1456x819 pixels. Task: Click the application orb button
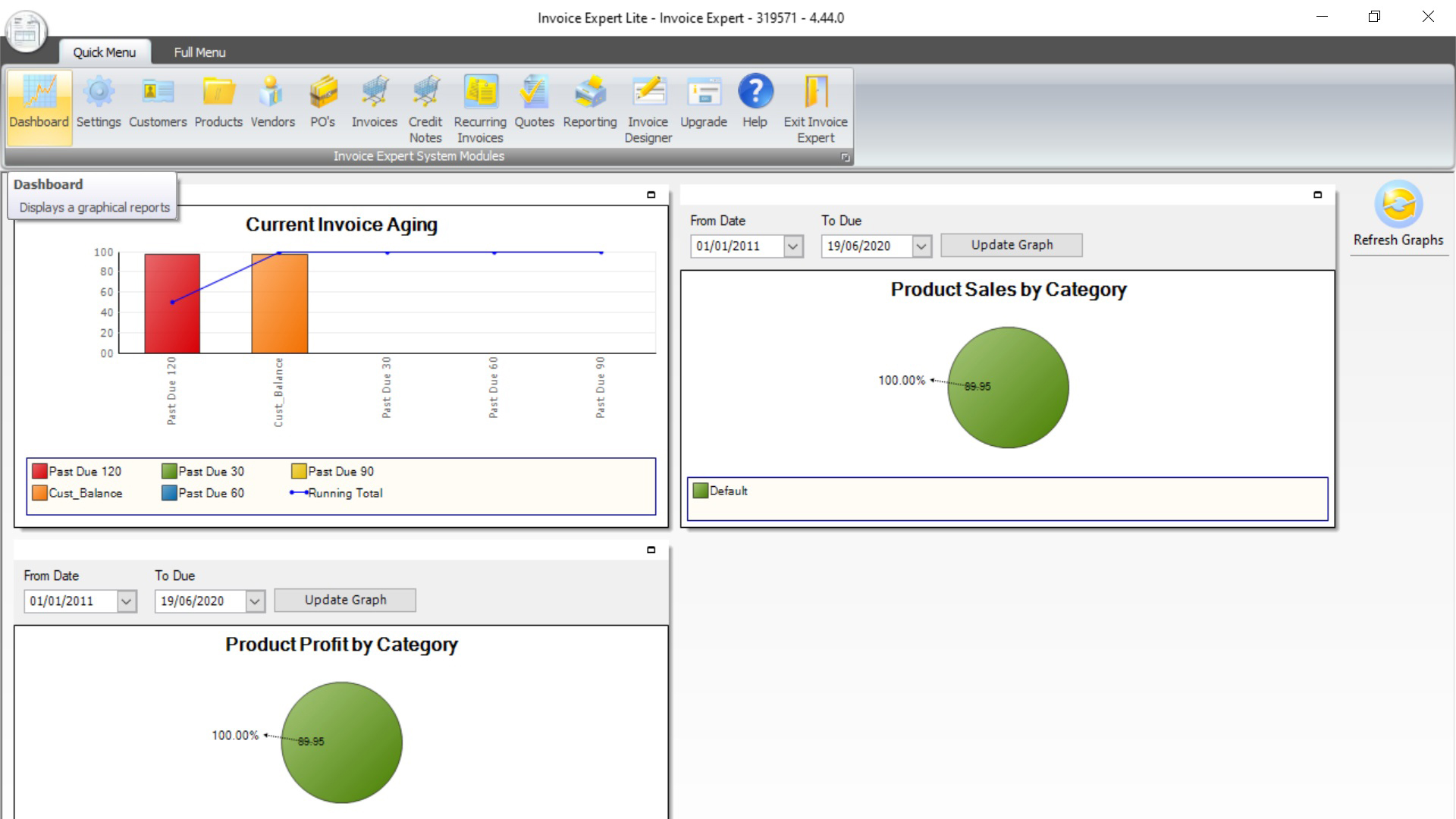27,32
